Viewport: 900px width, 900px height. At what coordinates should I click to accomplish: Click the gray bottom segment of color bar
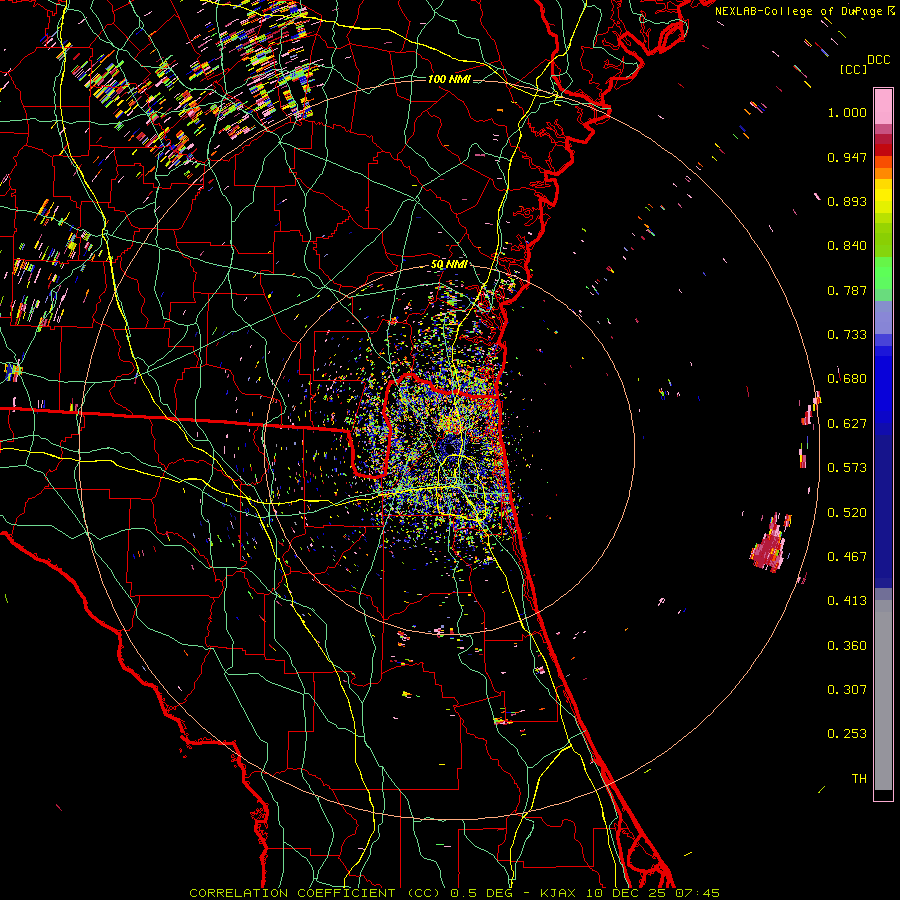tap(883, 695)
